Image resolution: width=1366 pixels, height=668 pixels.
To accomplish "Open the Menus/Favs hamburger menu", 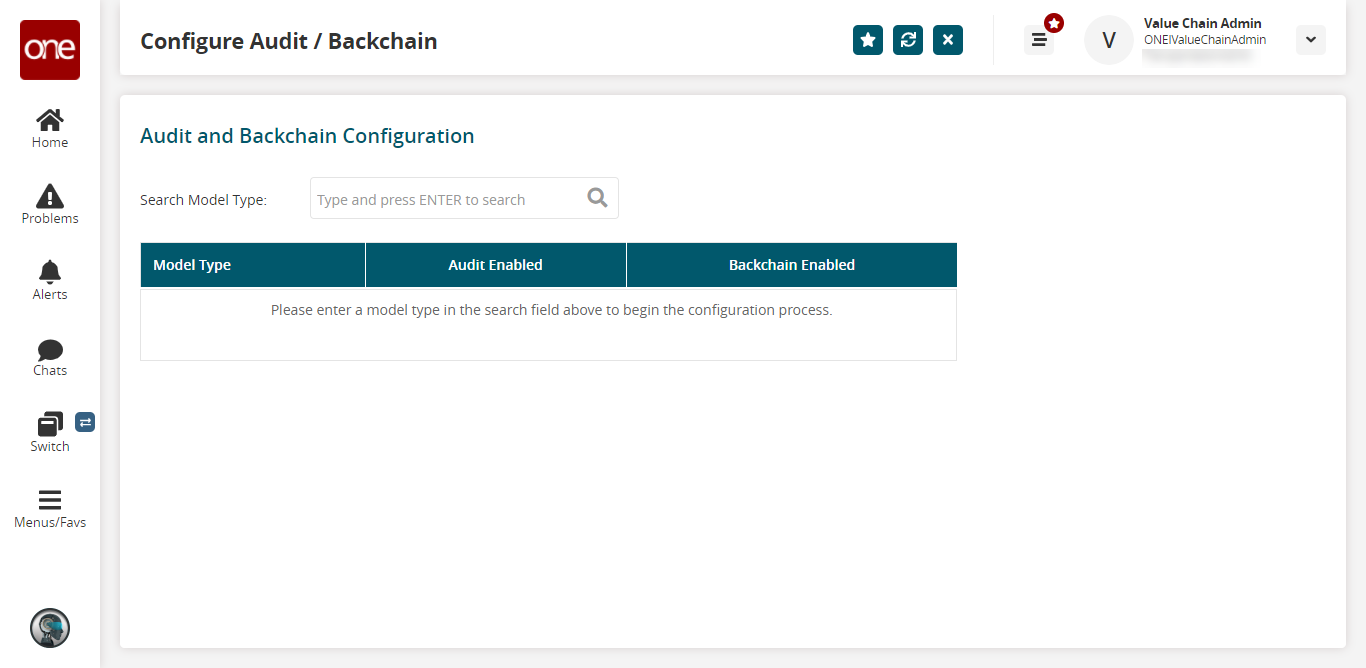I will click(50, 508).
